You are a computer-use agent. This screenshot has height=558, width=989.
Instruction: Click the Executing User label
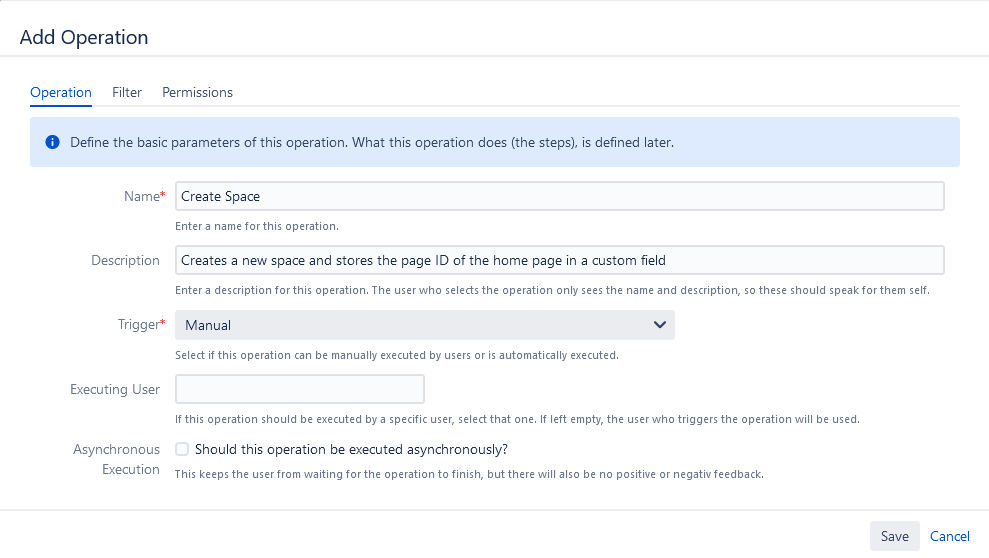click(115, 389)
